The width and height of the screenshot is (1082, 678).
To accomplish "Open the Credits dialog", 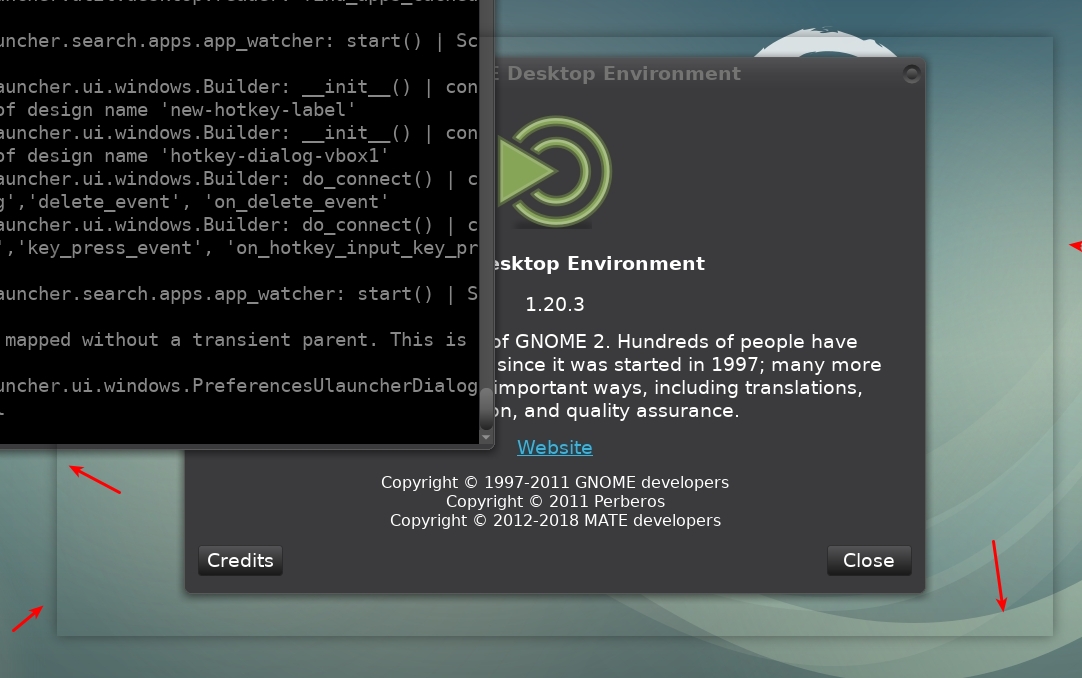I will [240, 560].
